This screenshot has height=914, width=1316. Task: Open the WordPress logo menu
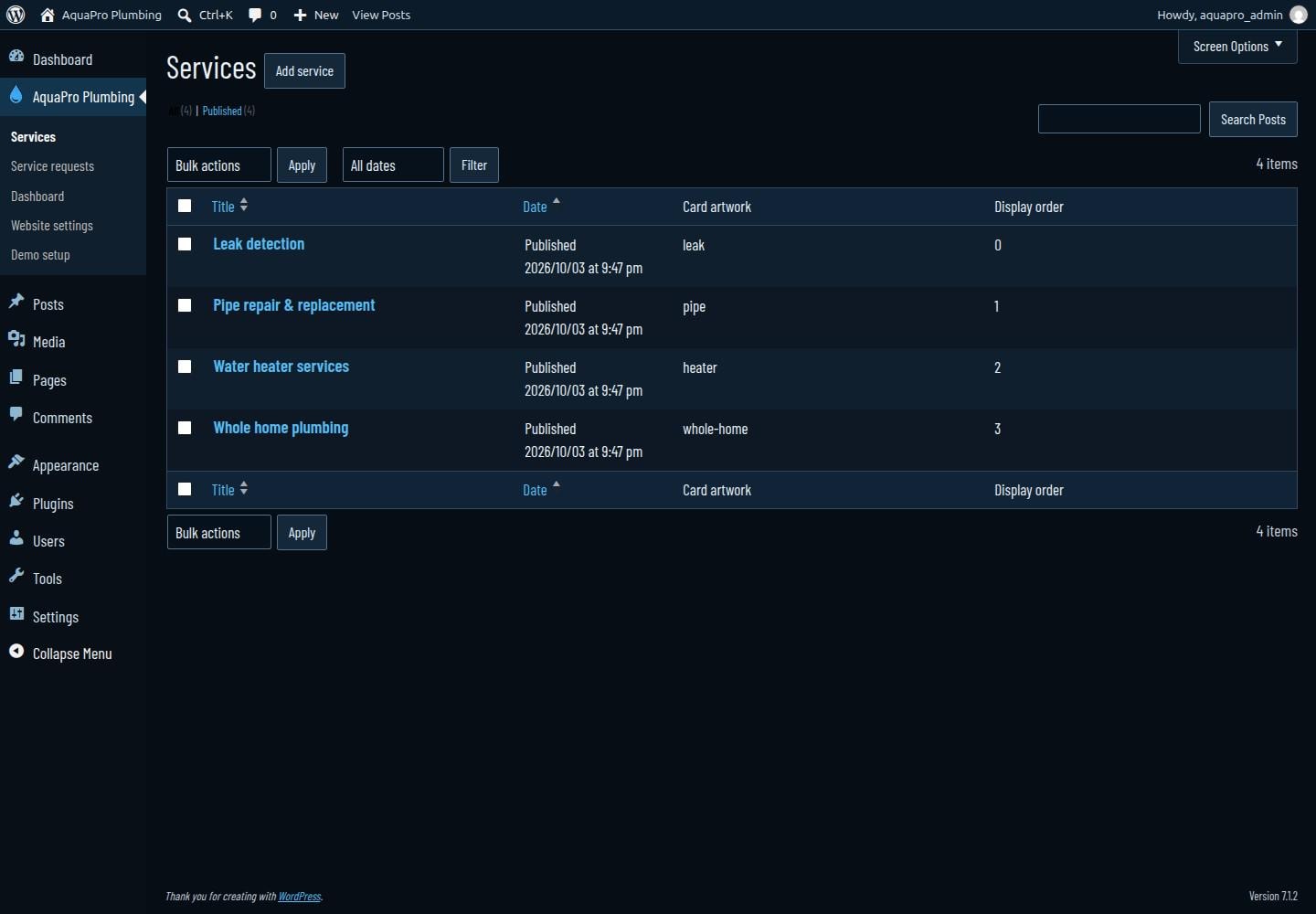coord(16,15)
